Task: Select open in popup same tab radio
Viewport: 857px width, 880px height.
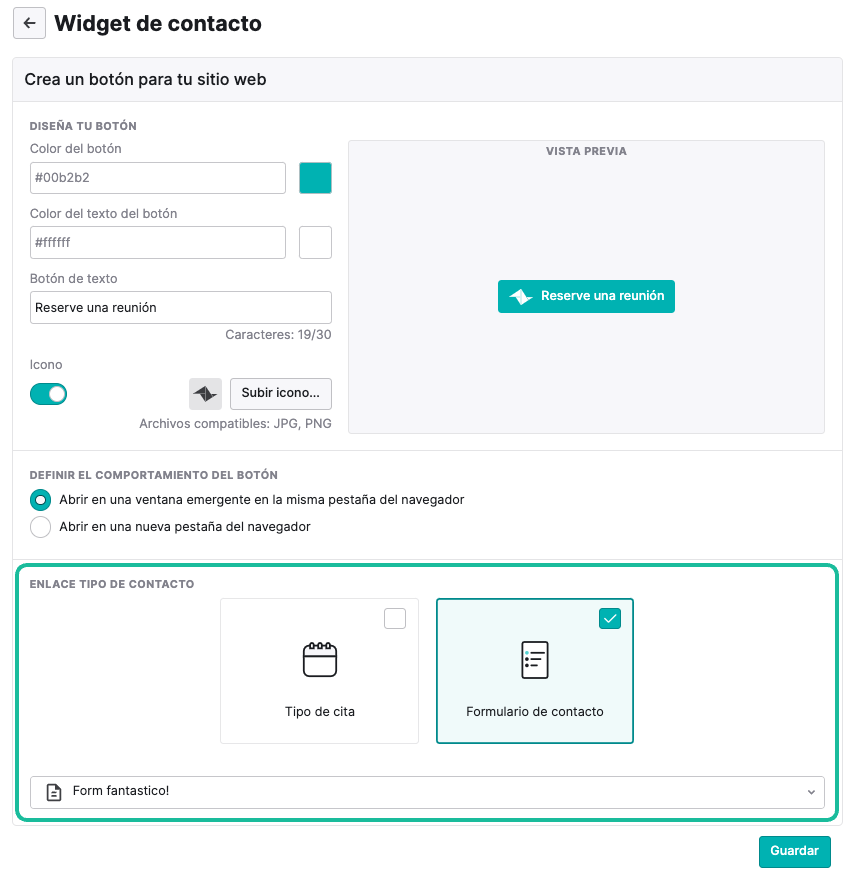Action: click(x=40, y=499)
